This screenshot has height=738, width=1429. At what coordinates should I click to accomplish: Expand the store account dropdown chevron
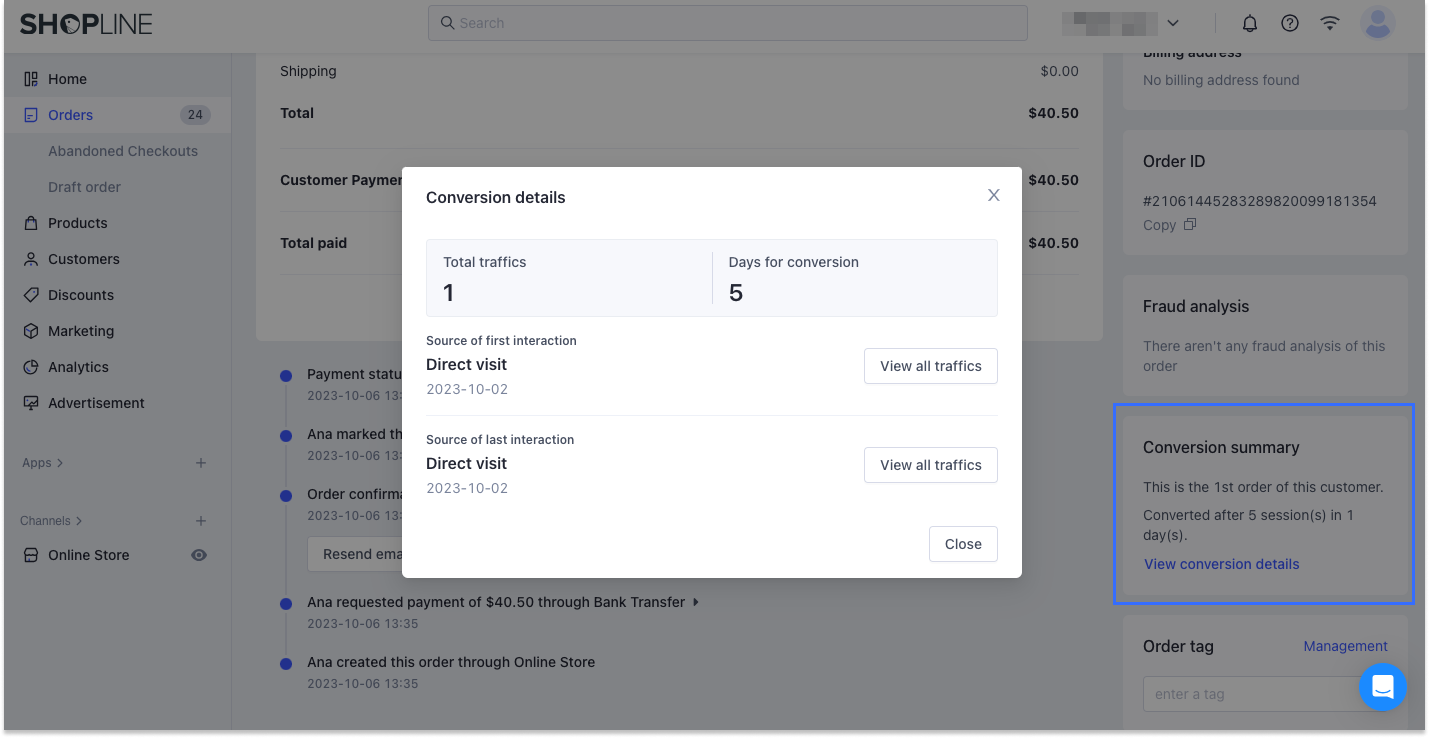[1173, 23]
